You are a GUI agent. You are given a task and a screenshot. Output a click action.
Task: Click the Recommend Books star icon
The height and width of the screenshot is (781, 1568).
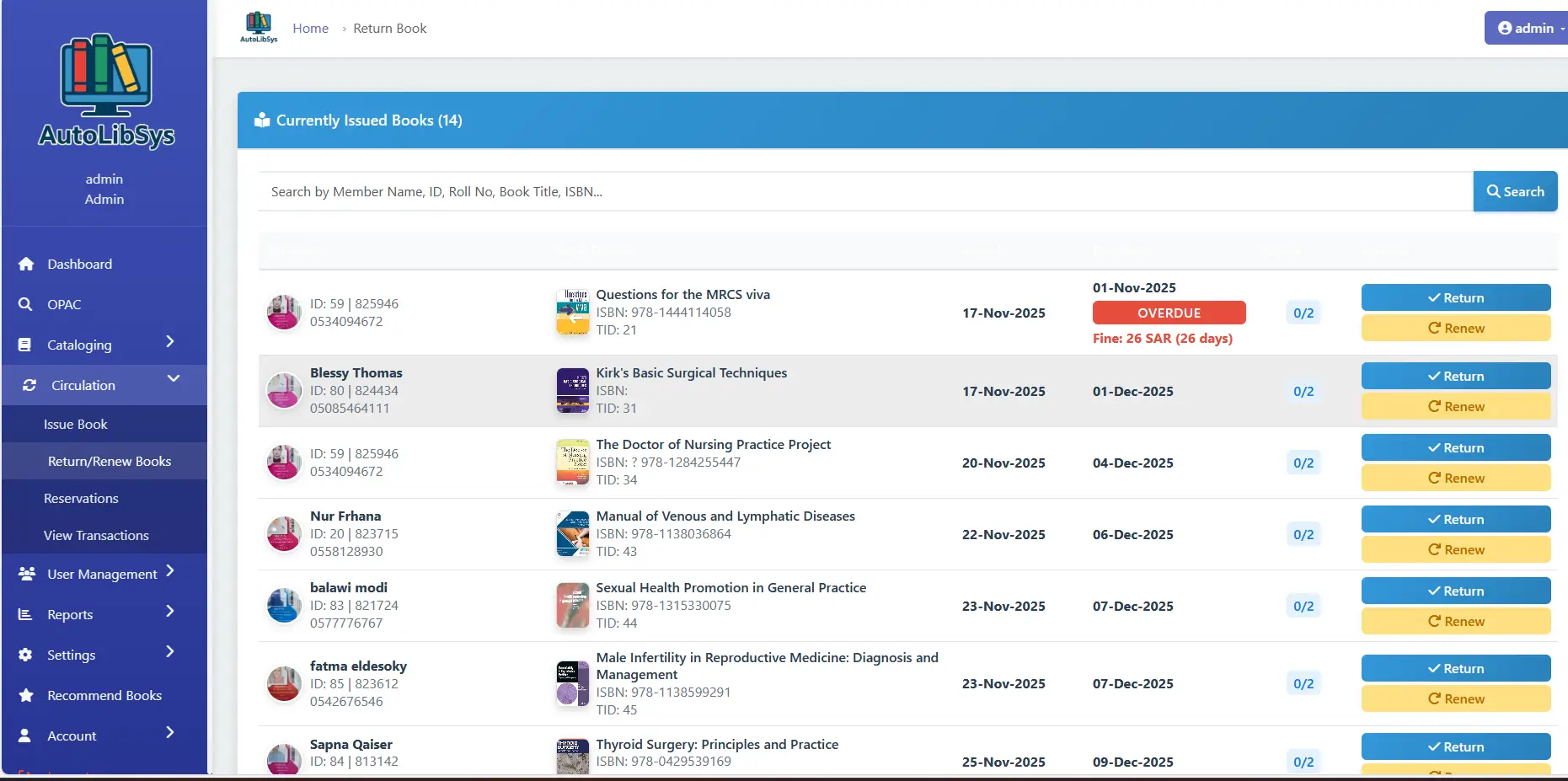pos(26,695)
